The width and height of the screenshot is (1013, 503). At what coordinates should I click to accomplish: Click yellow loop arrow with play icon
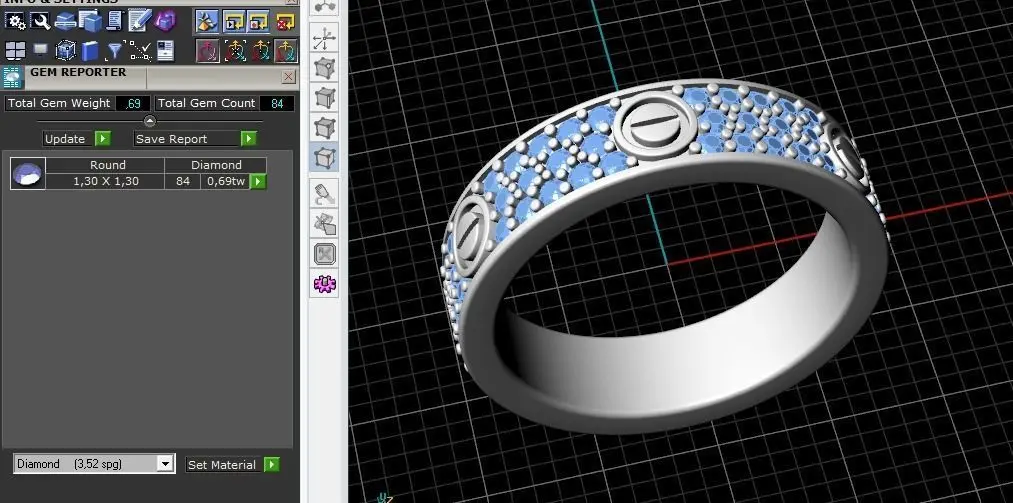pyautogui.click(x=234, y=21)
